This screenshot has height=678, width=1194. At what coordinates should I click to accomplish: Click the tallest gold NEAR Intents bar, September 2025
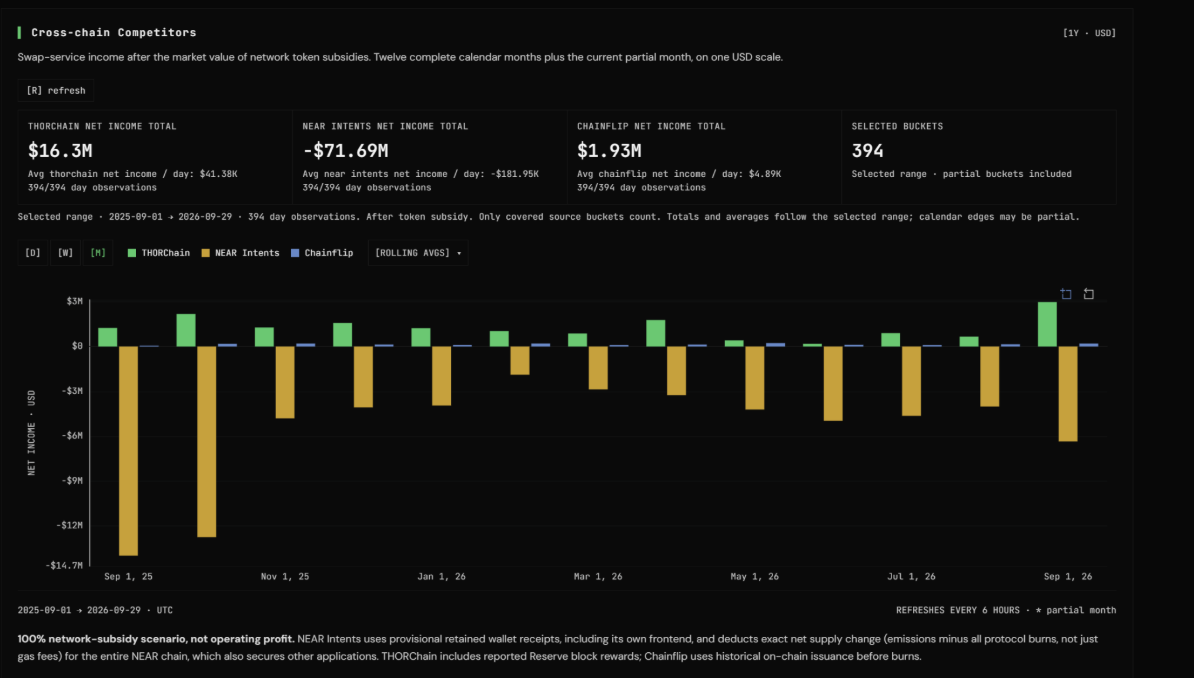pos(129,451)
